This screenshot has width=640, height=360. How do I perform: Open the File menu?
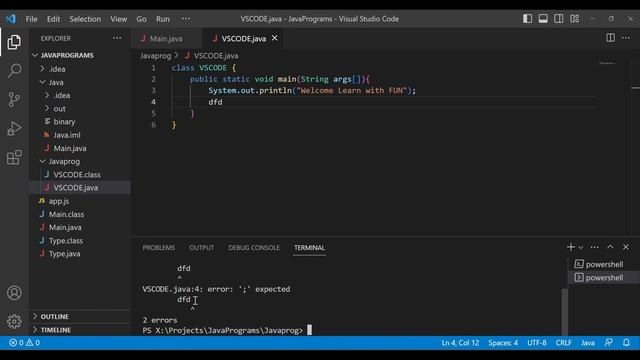(x=31, y=19)
